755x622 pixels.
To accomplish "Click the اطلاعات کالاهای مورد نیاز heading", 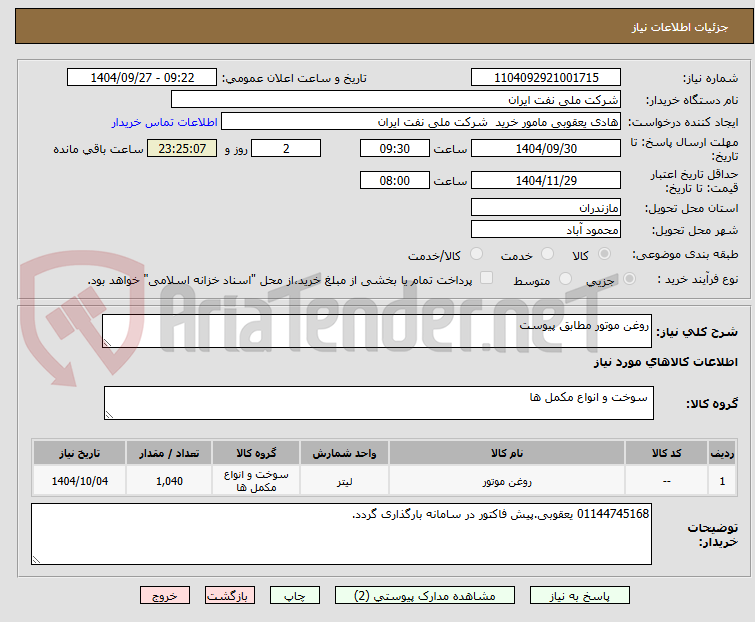I will [665, 362].
